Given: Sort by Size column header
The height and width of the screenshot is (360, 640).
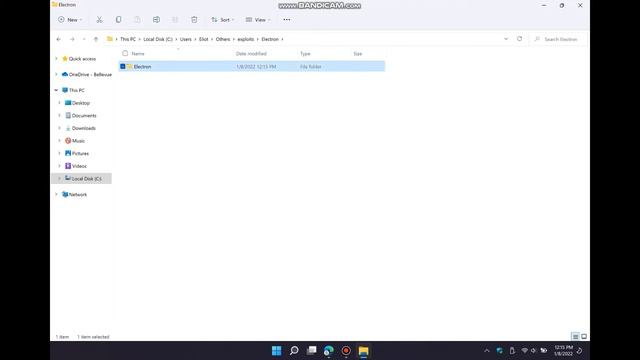Looking at the screenshot, I should point(358,53).
